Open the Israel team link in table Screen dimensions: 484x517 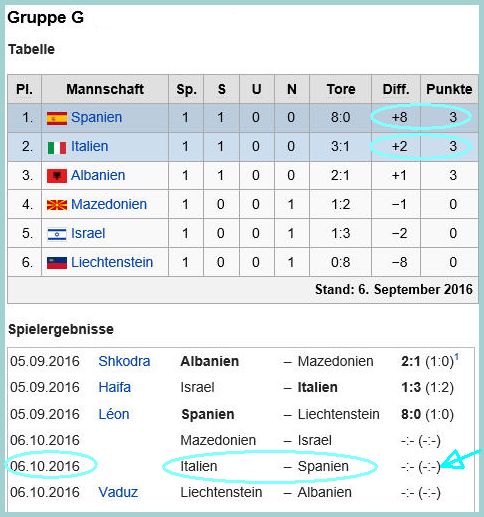88,234
